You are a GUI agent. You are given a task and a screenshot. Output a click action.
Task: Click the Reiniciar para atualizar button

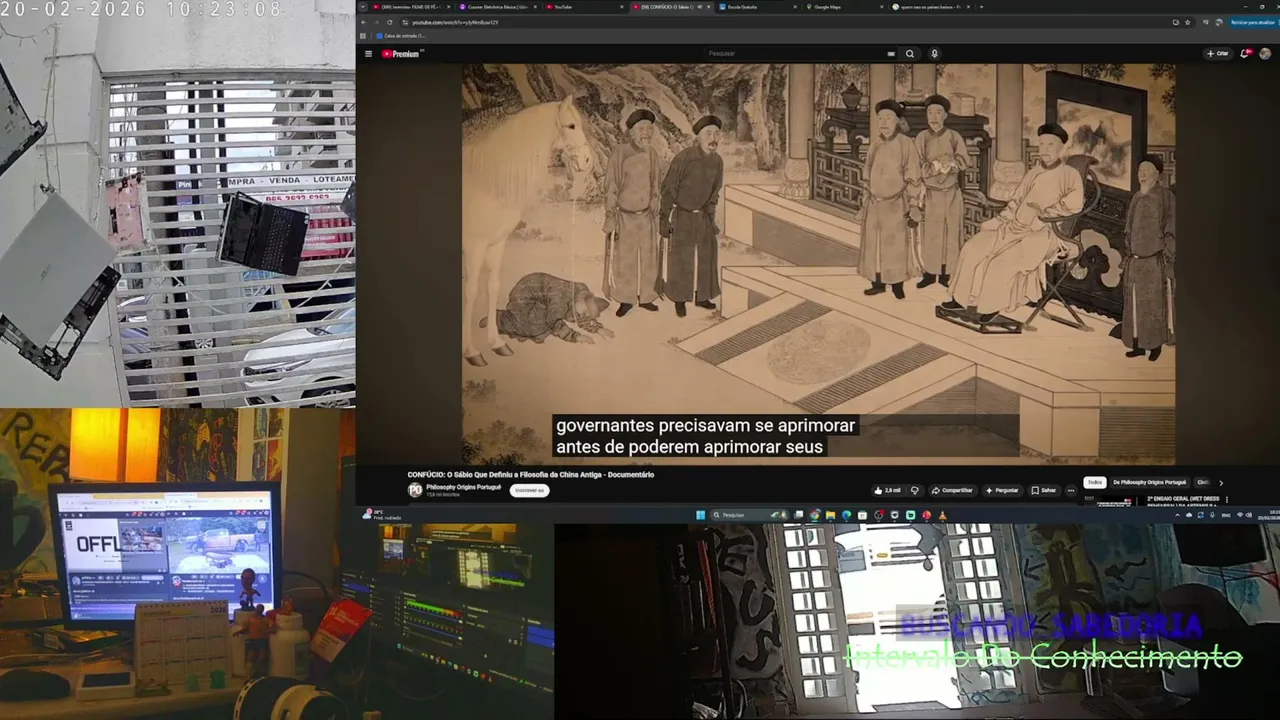(1252, 22)
